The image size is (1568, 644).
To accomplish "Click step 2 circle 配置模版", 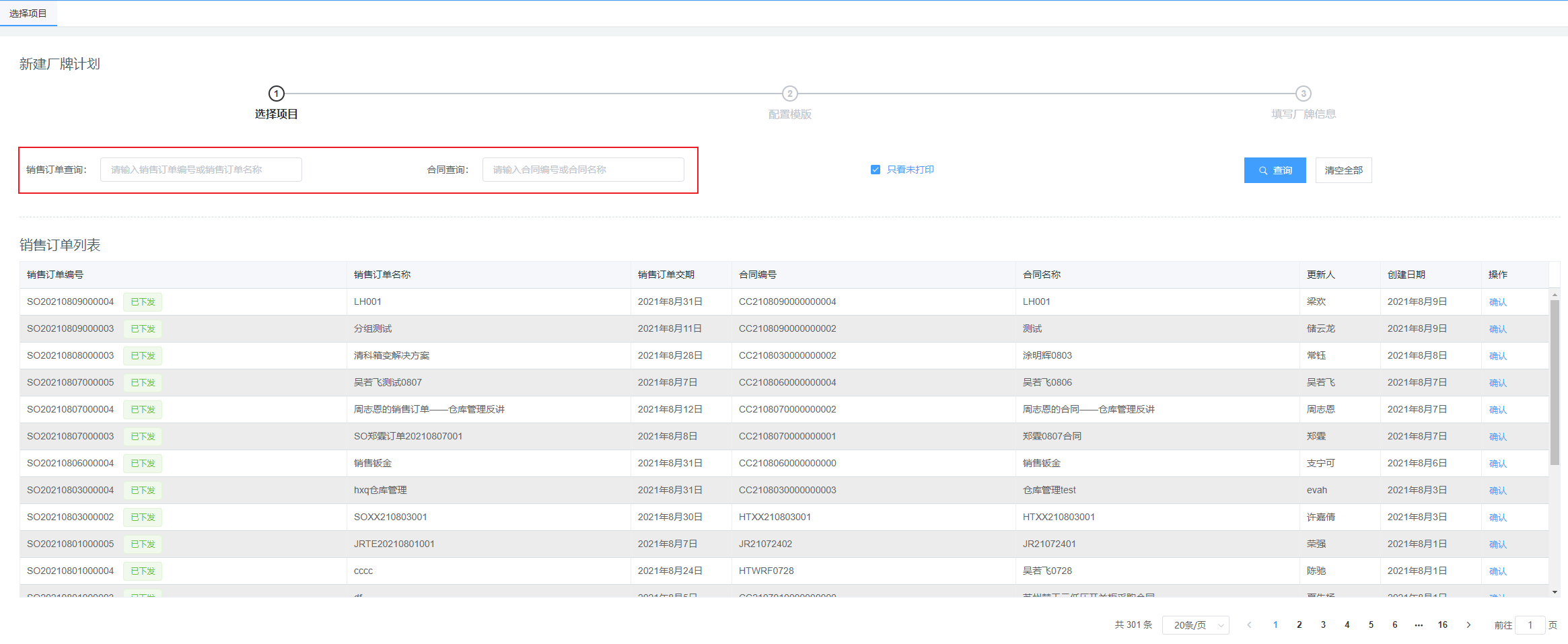I will pyautogui.click(x=789, y=94).
